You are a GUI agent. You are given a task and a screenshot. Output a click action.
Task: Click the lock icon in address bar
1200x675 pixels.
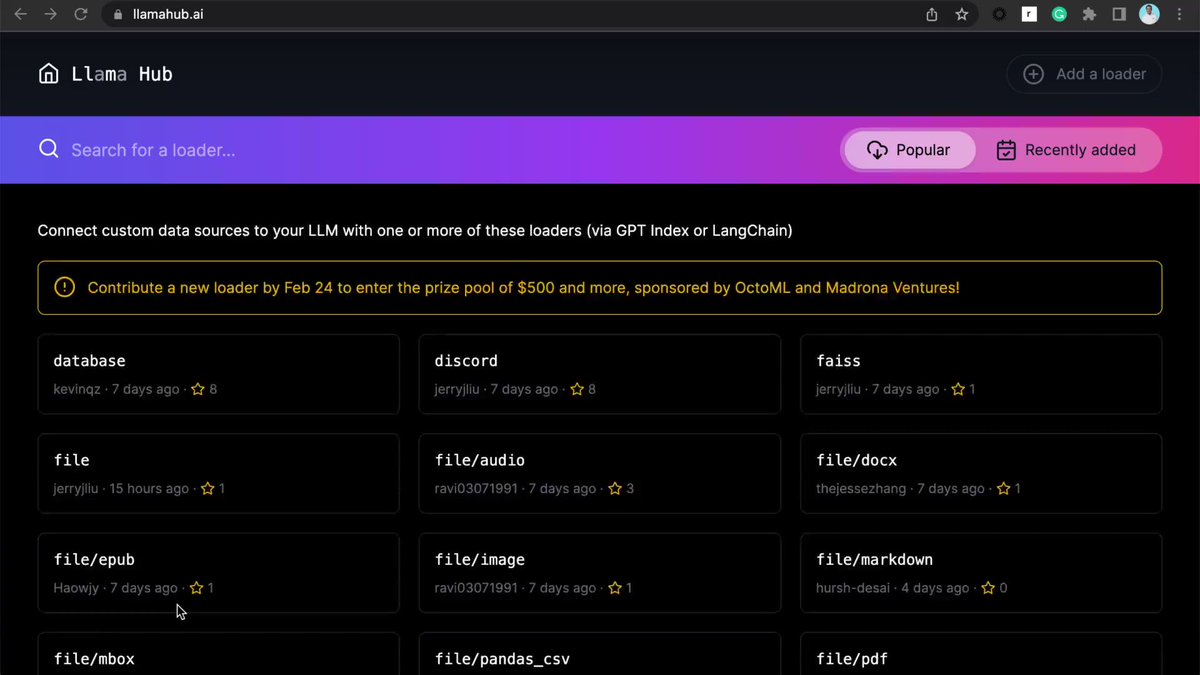pos(117,15)
